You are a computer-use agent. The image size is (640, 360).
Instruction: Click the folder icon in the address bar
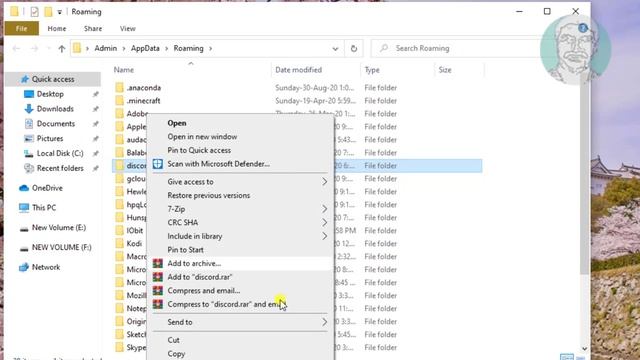[77, 48]
